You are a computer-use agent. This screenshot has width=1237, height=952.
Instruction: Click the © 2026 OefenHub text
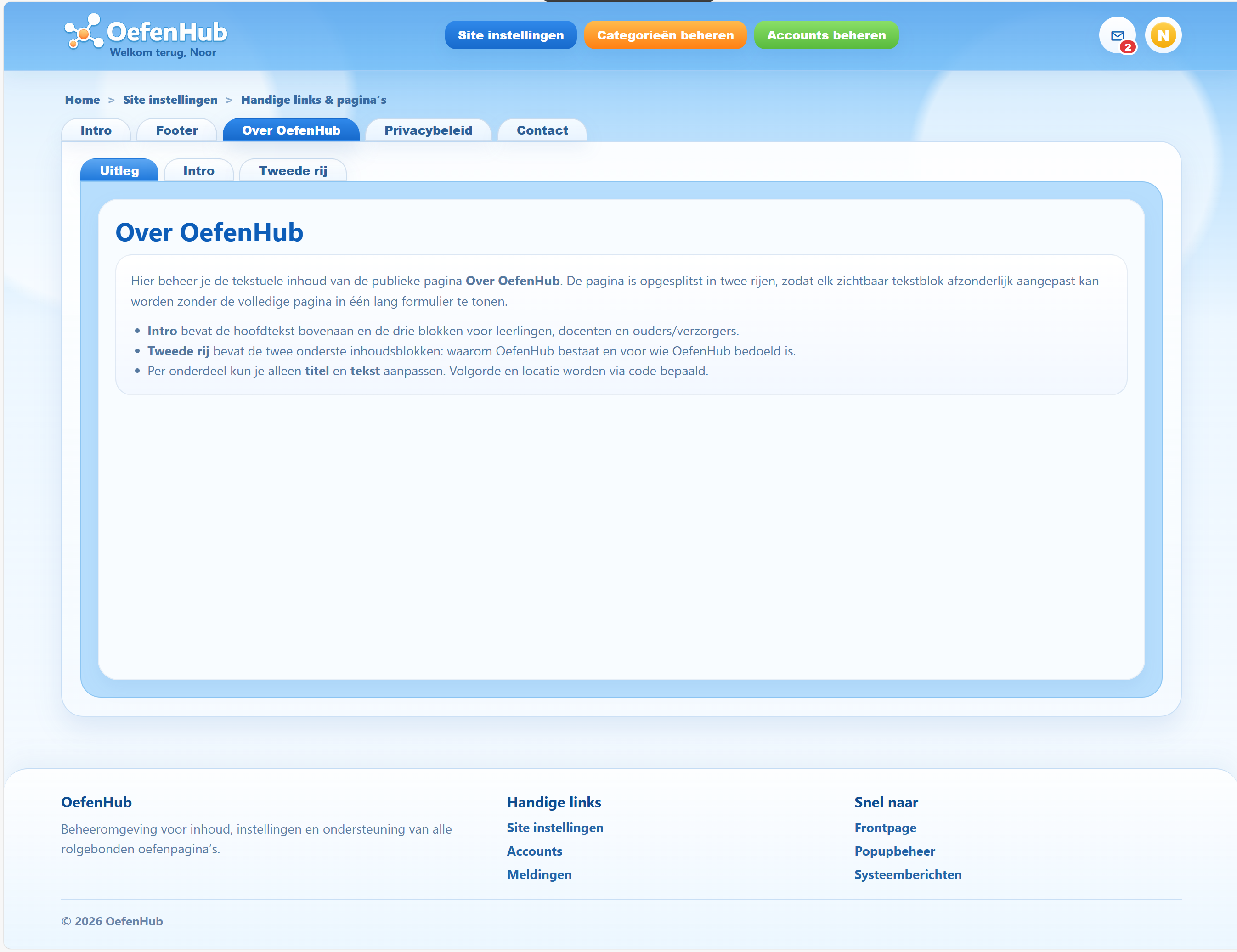(112, 921)
